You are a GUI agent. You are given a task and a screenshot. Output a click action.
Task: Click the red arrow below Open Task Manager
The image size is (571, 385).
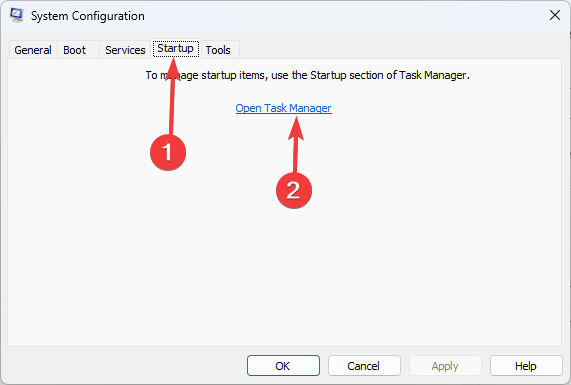pos(296,145)
